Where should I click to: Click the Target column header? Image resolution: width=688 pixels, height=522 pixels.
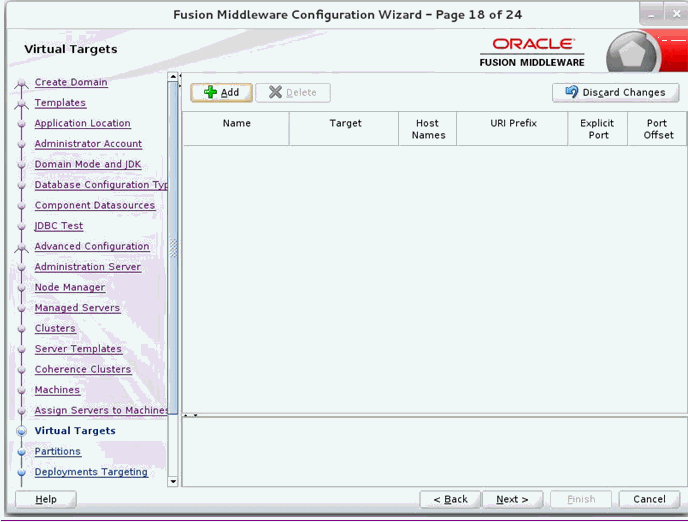tap(344, 129)
